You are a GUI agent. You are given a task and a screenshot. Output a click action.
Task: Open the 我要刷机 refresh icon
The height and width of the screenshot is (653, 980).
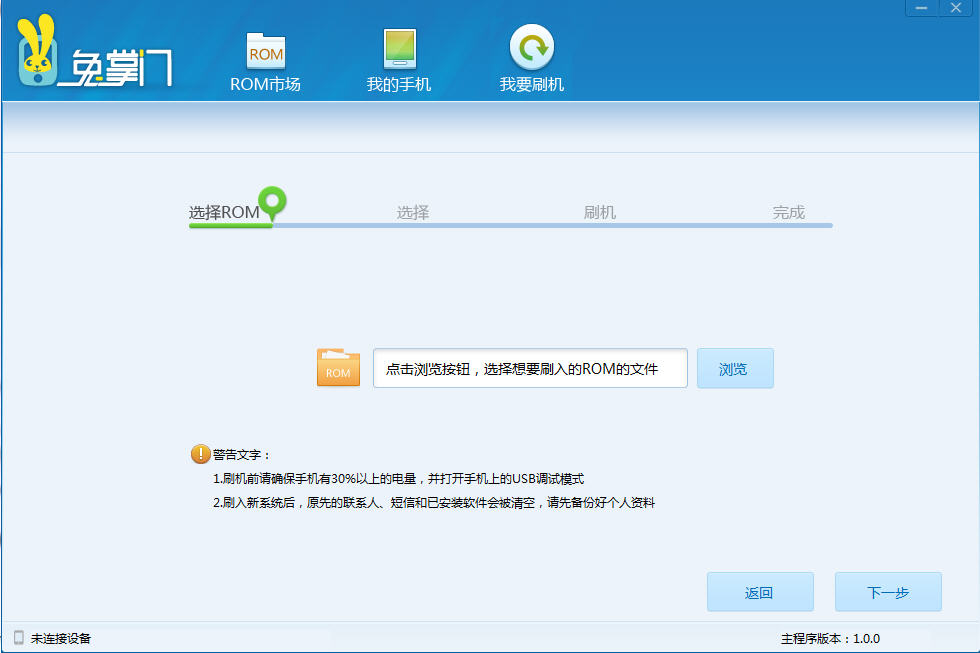point(532,47)
